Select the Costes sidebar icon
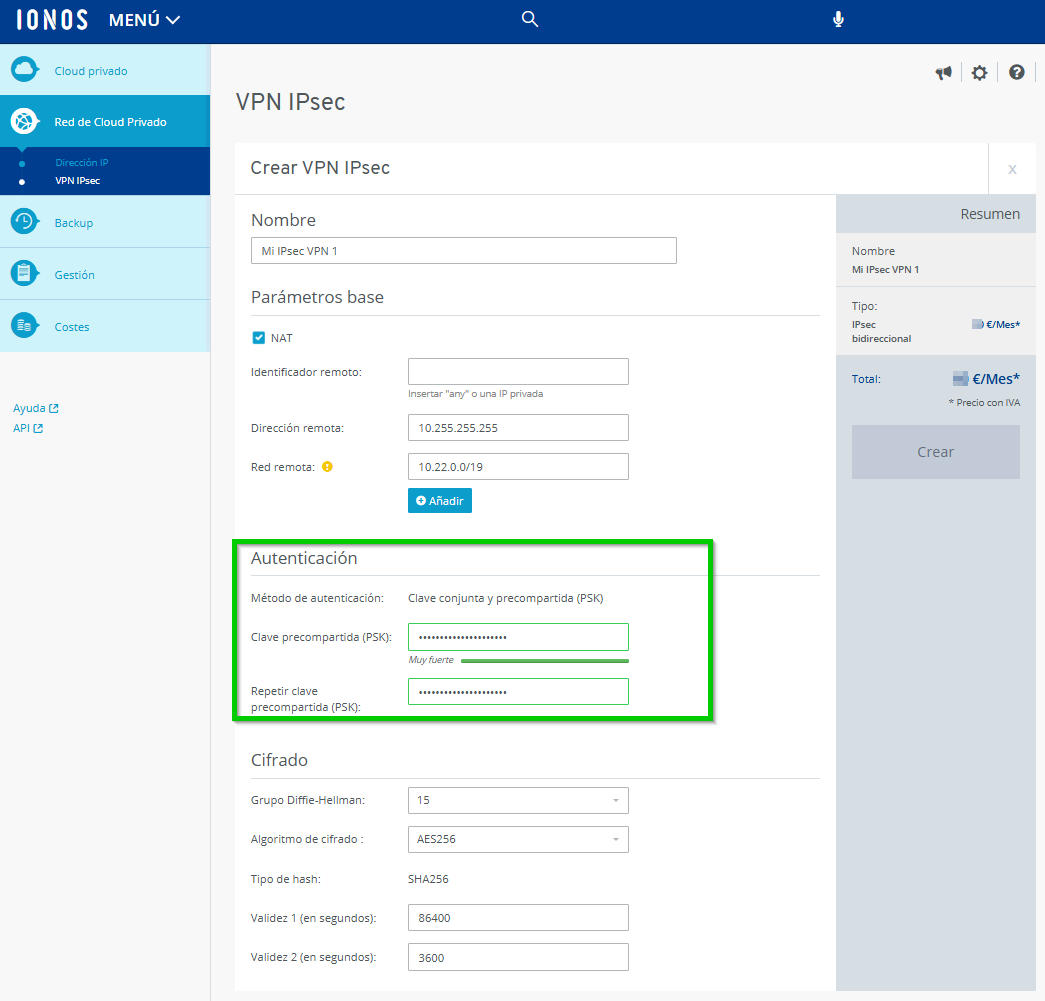This screenshot has height=1001, width=1045. (26, 326)
